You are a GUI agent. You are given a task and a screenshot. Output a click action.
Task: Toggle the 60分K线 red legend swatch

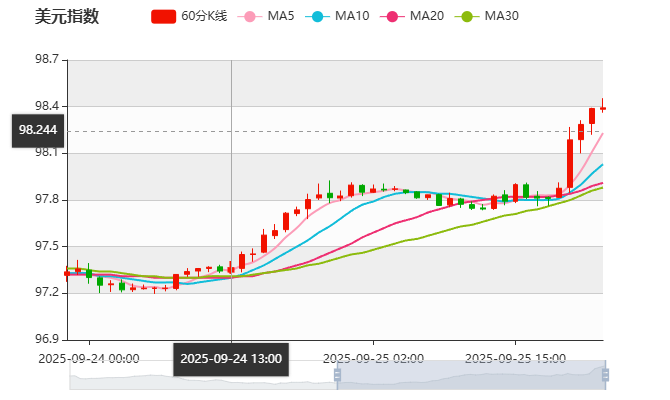pos(164,16)
